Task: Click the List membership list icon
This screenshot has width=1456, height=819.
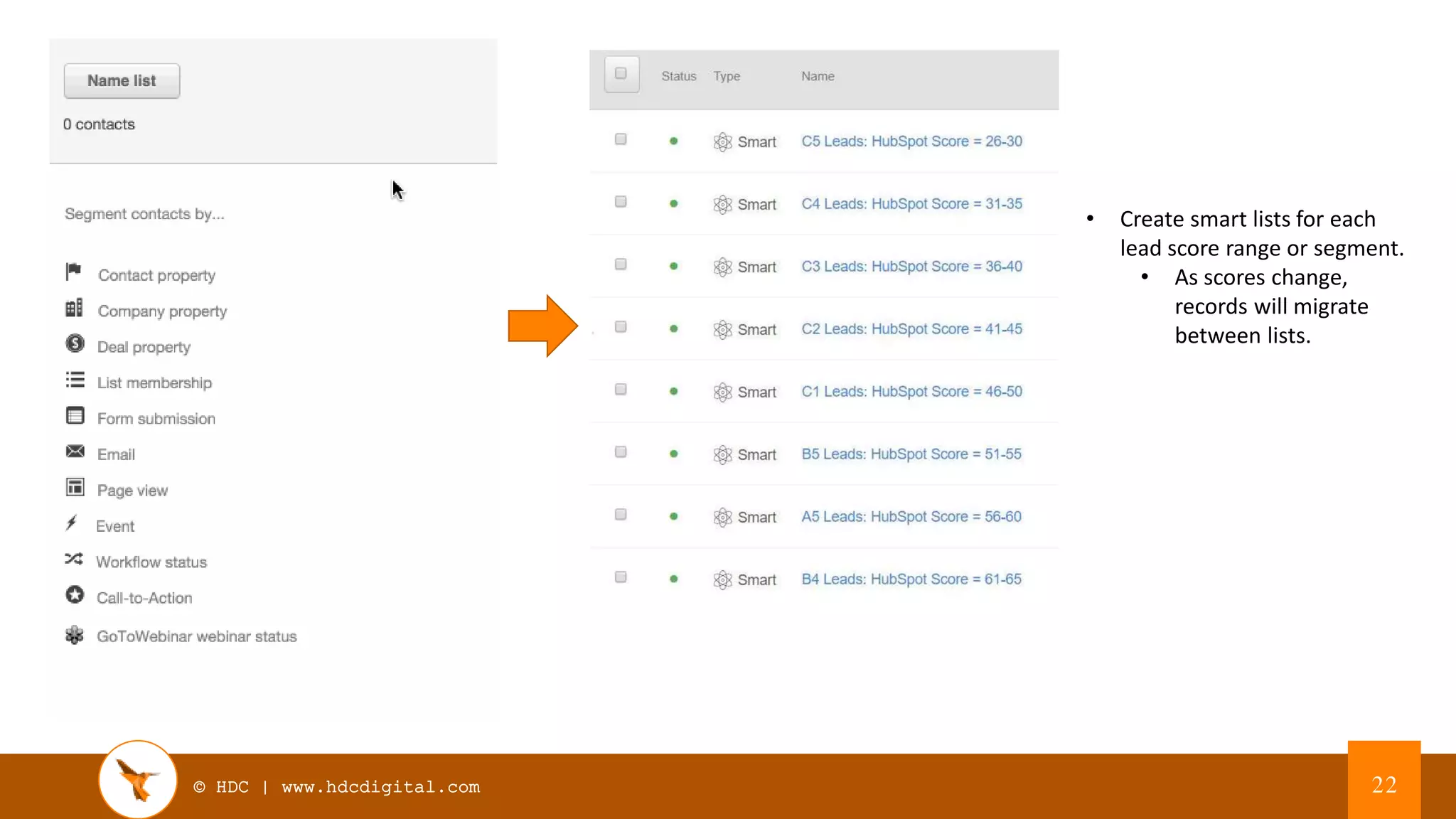Action: (75, 380)
